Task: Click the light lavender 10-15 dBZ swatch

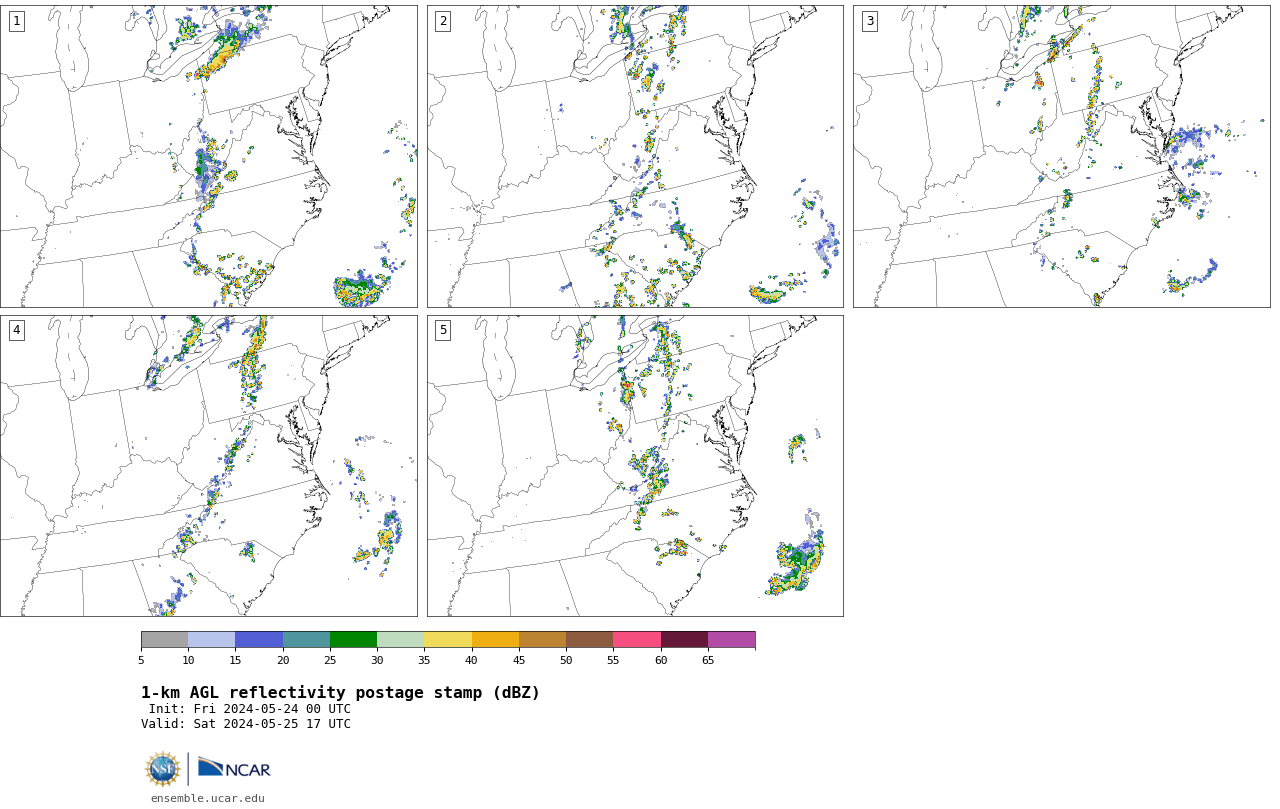Action: (211, 640)
